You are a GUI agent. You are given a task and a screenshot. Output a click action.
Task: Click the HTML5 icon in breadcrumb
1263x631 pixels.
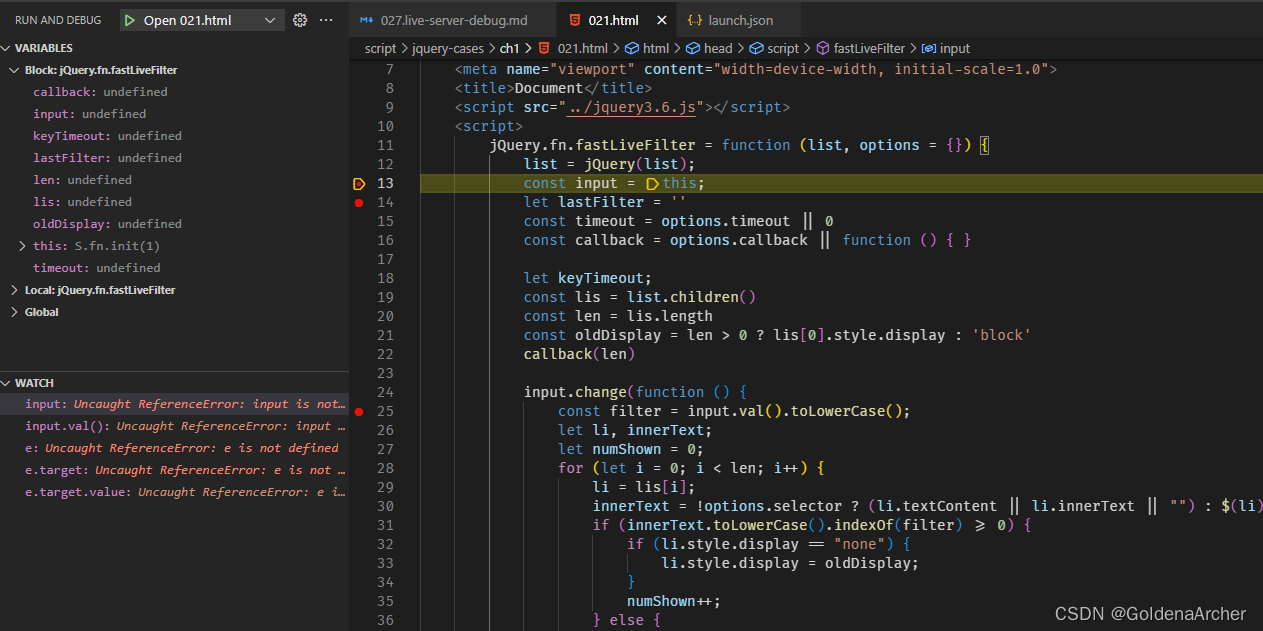(x=544, y=48)
